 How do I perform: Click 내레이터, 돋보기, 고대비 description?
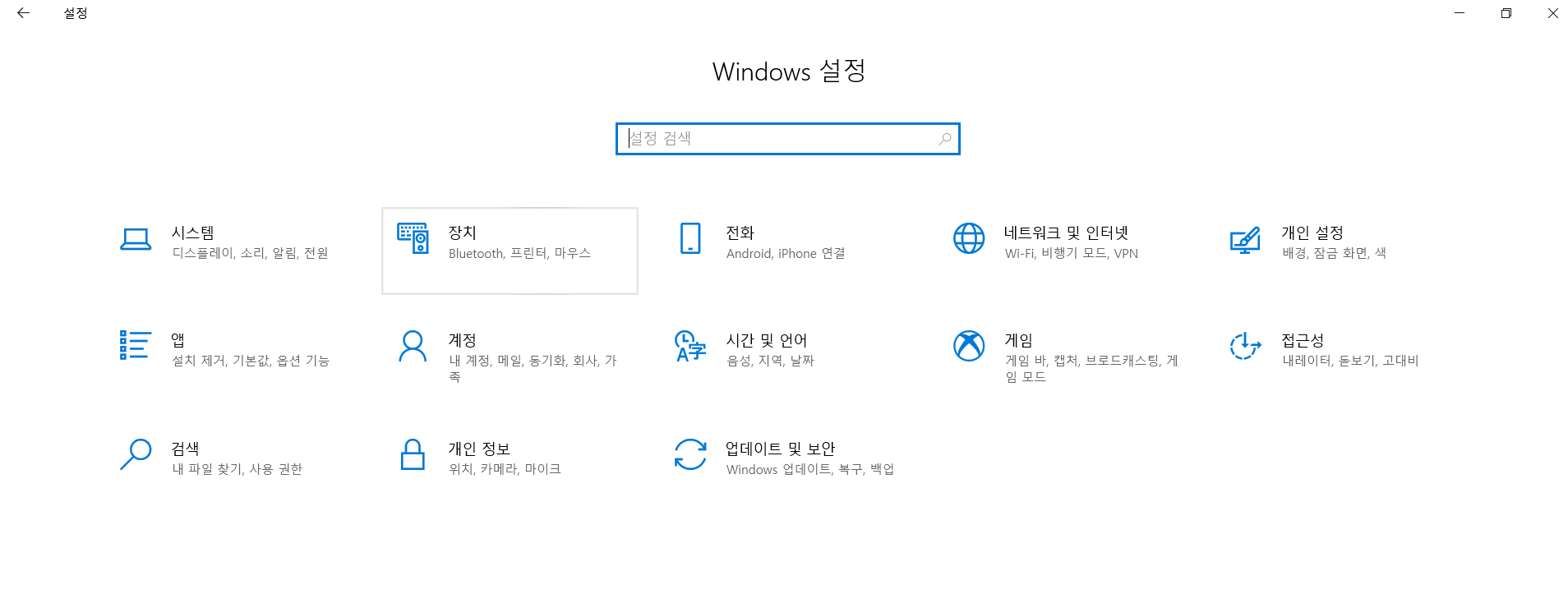1350,361
